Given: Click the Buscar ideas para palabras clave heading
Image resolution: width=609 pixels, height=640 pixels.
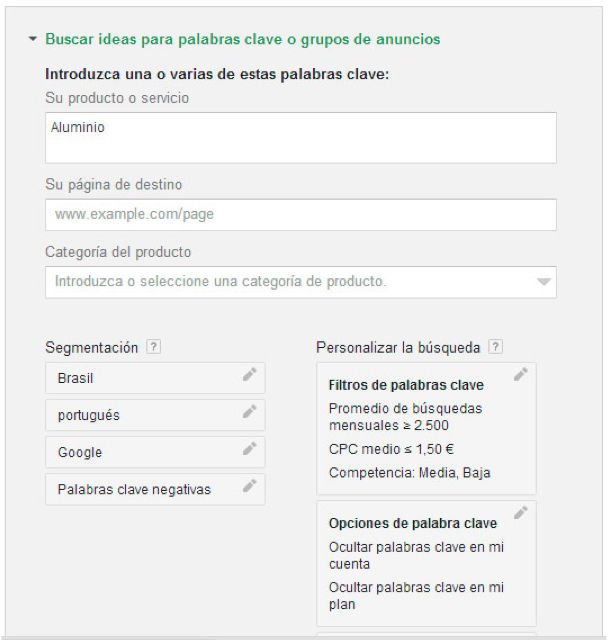Looking at the screenshot, I should pyautogui.click(x=243, y=39).
